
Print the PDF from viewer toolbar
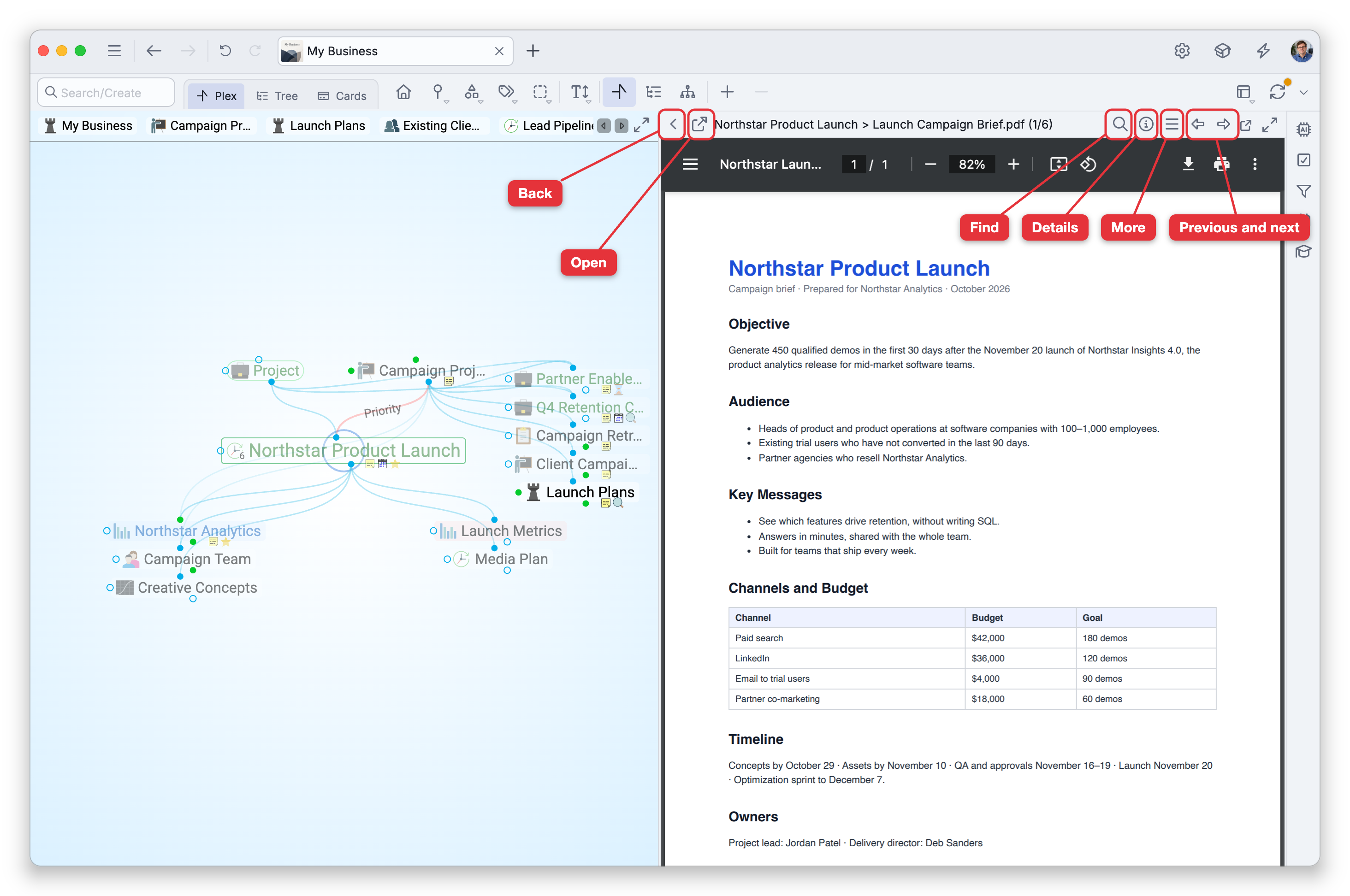[x=1221, y=165]
